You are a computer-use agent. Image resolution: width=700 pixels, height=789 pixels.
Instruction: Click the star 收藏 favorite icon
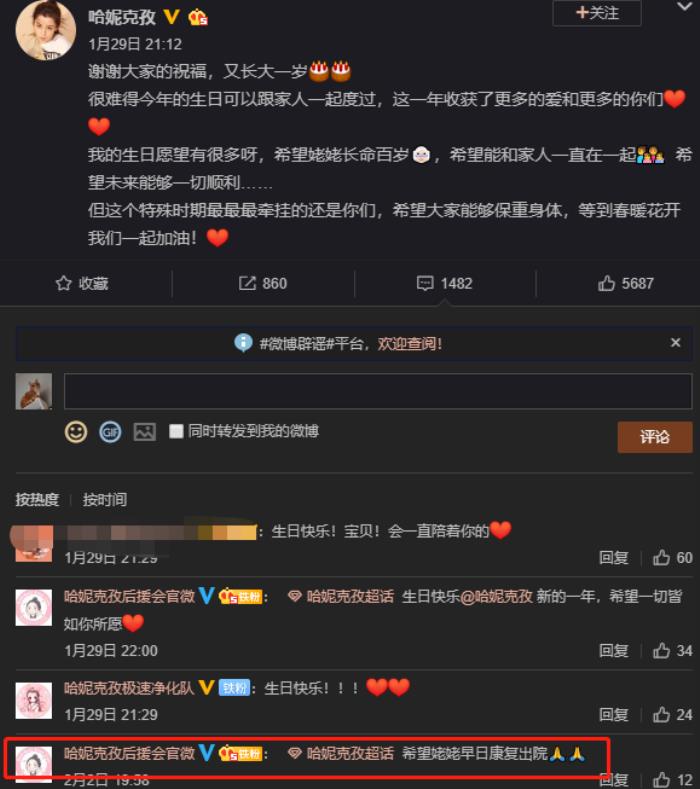click(63, 283)
